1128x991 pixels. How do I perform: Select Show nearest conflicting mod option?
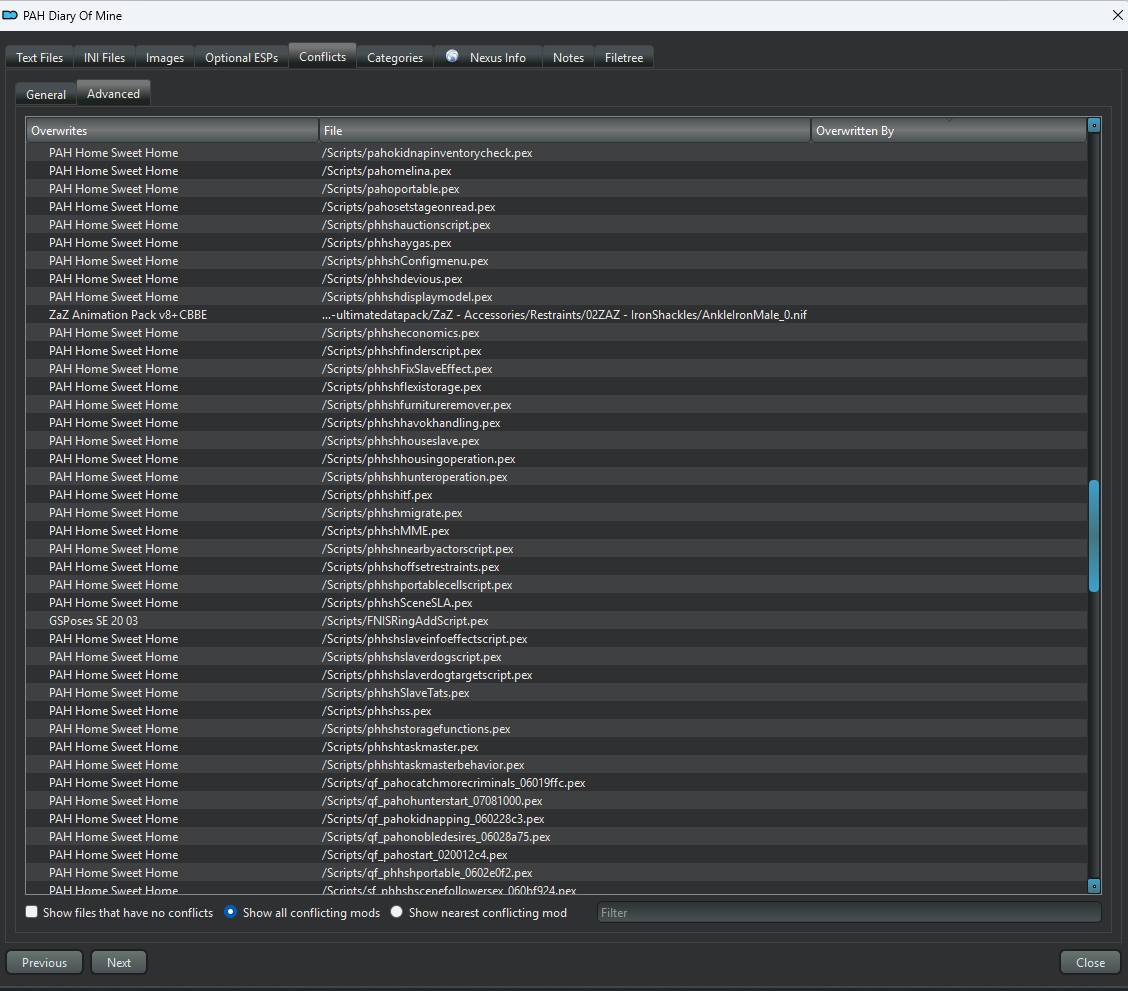[396, 912]
